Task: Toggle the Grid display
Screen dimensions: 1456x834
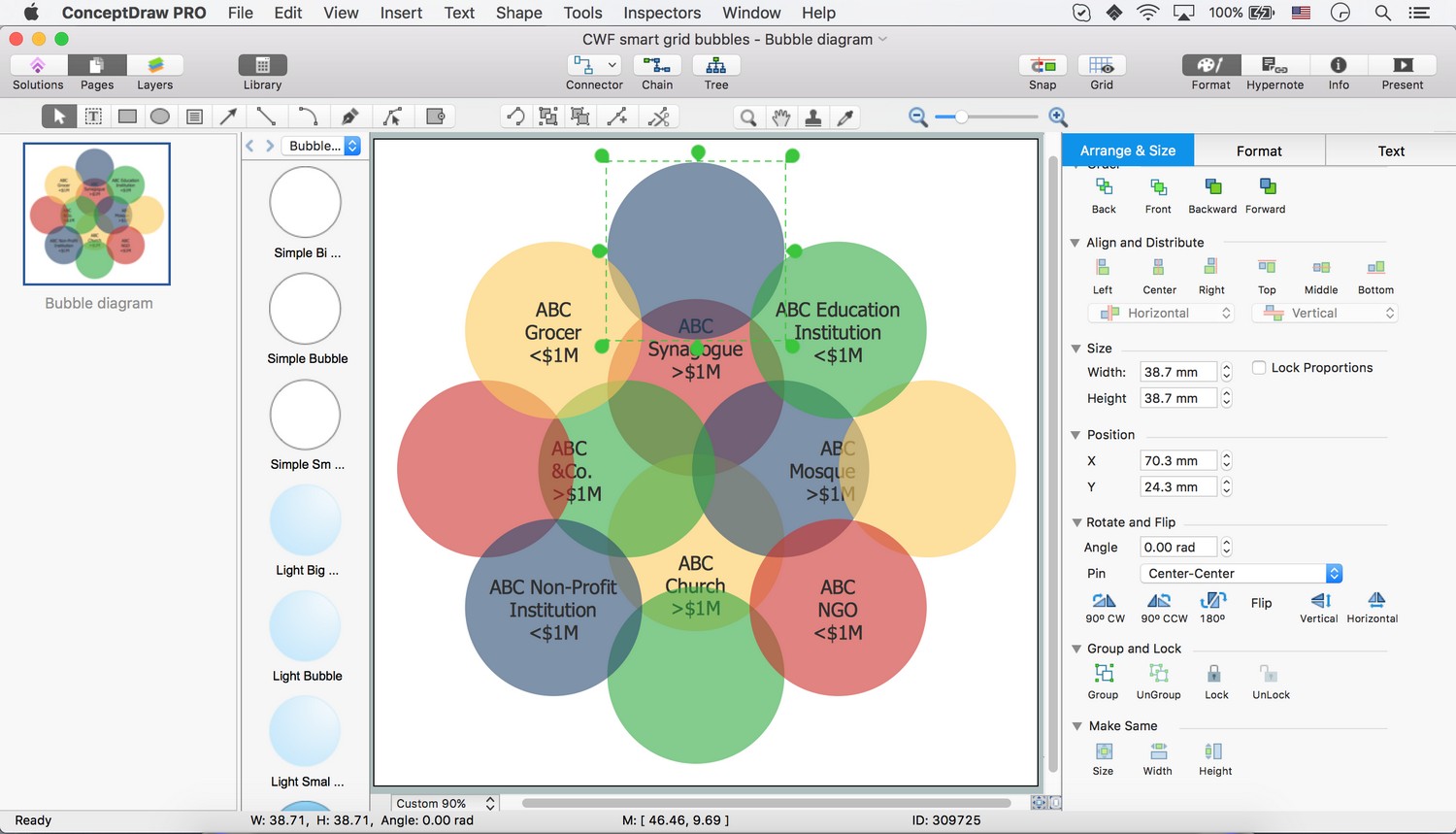Action: point(1102,66)
